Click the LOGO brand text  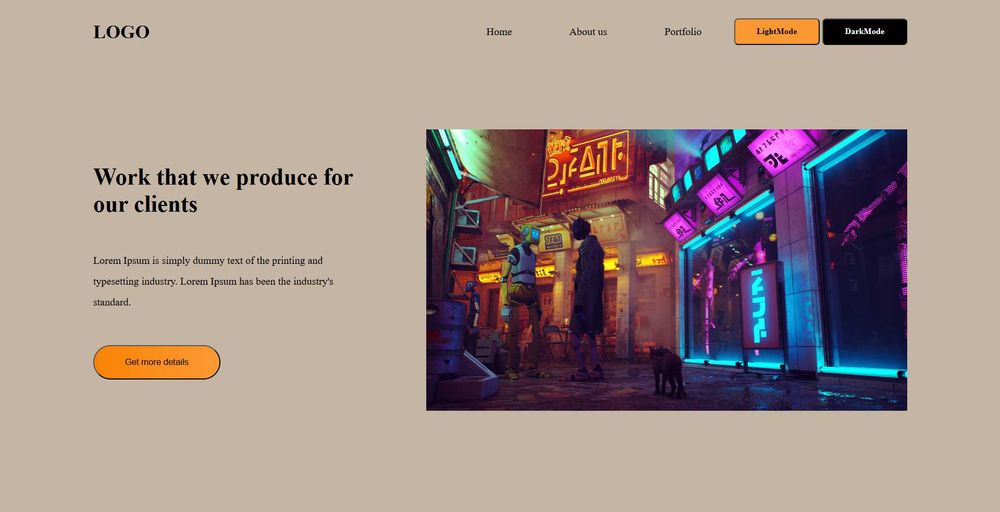click(121, 32)
